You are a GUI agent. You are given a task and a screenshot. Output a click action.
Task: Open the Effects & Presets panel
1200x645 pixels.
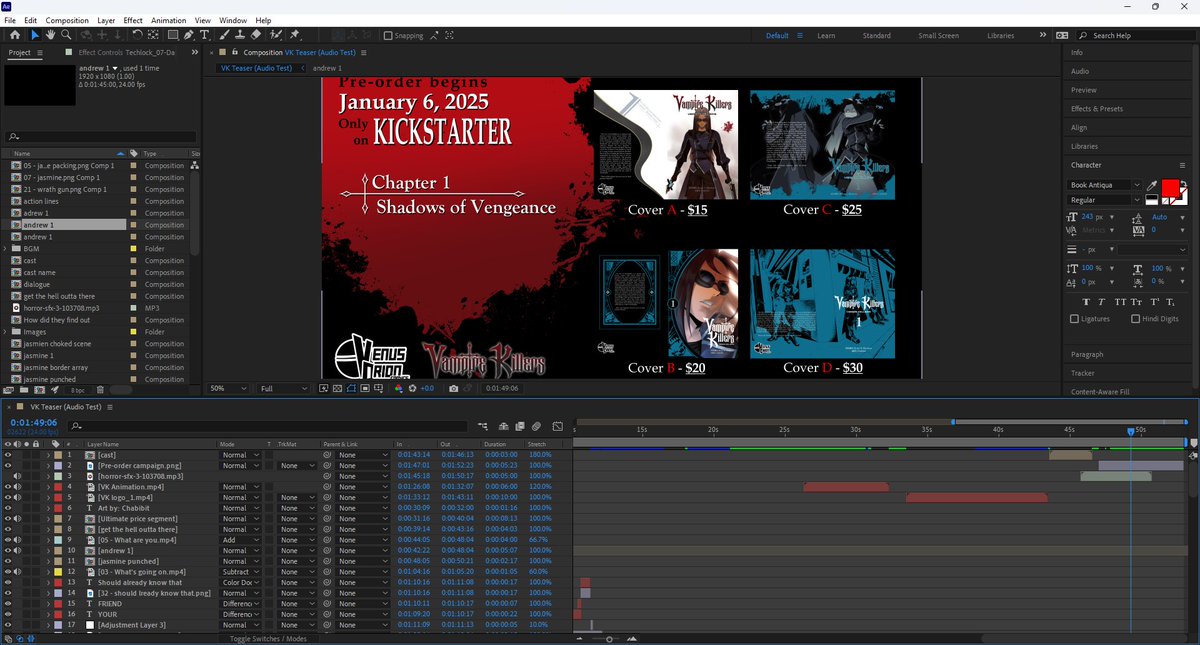(x=1097, y=108)
